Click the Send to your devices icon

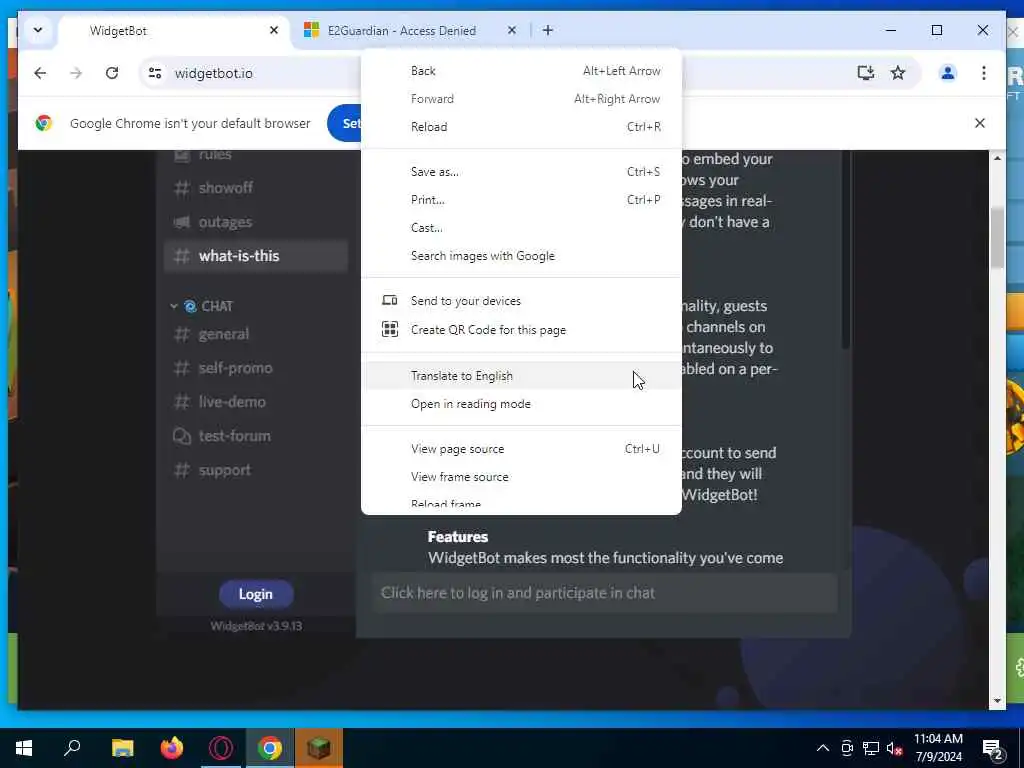coord(390,301)
